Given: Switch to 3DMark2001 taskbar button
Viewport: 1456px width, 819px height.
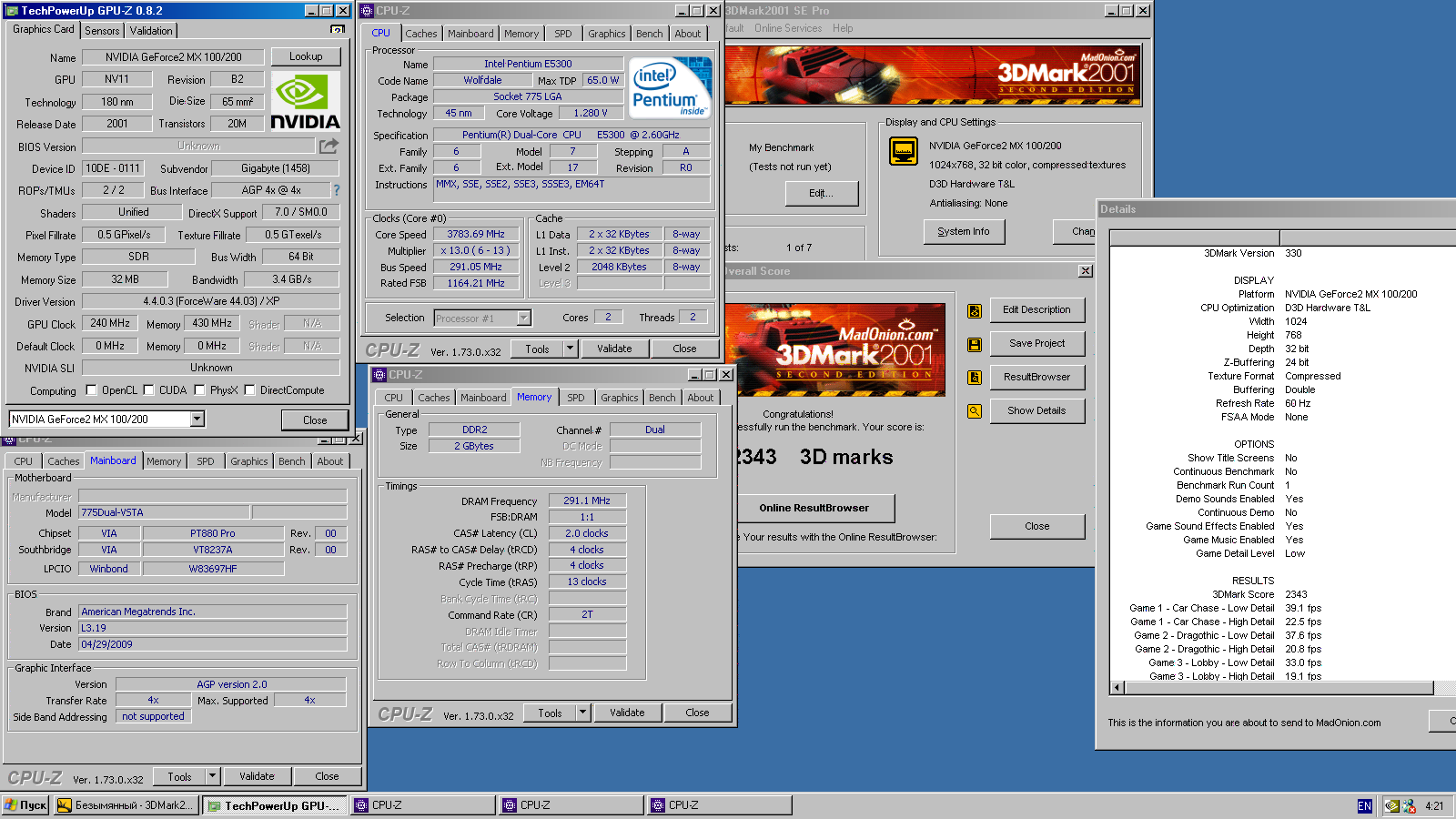Looking at the screenshot, I should tap(125, 805).
